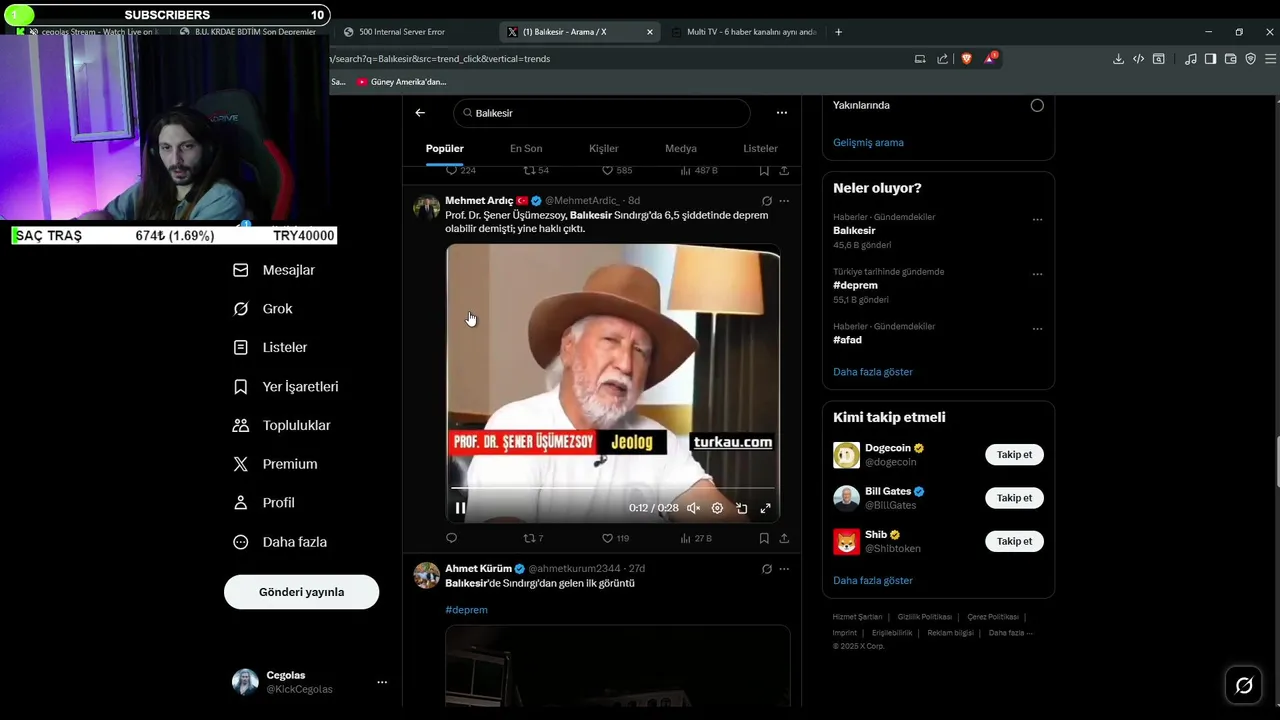Click Grok icon on Mehmet Ardıç's post
The image size is (1280, 720).
coord(767,201)
